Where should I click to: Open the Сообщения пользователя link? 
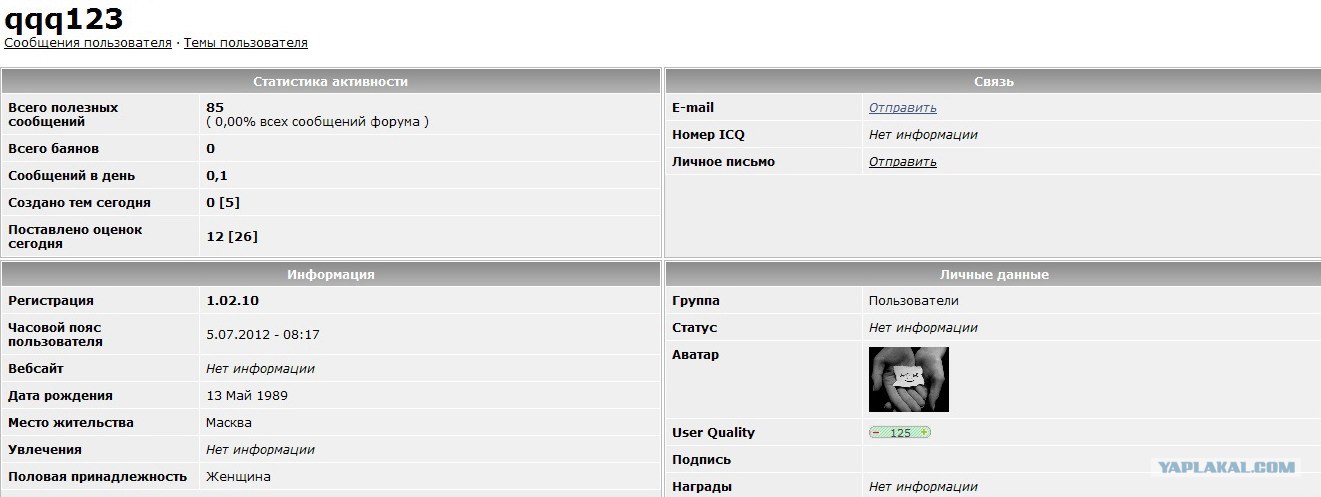coord(88,43)
